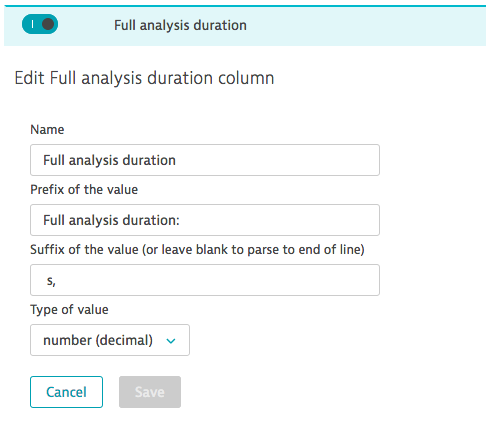Select the number (decimal) option text

(98, 340)
